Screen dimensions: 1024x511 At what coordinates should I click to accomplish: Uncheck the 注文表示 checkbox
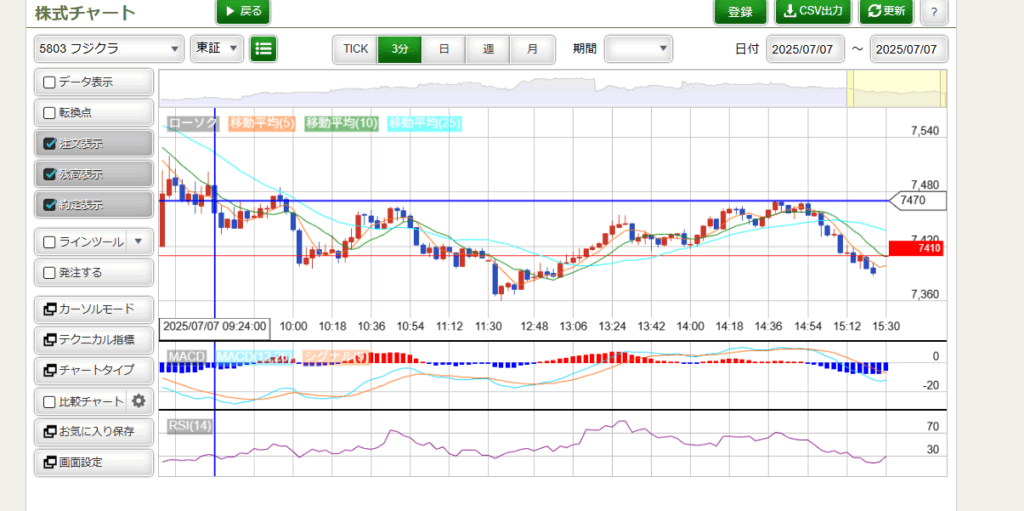(50, 143)
